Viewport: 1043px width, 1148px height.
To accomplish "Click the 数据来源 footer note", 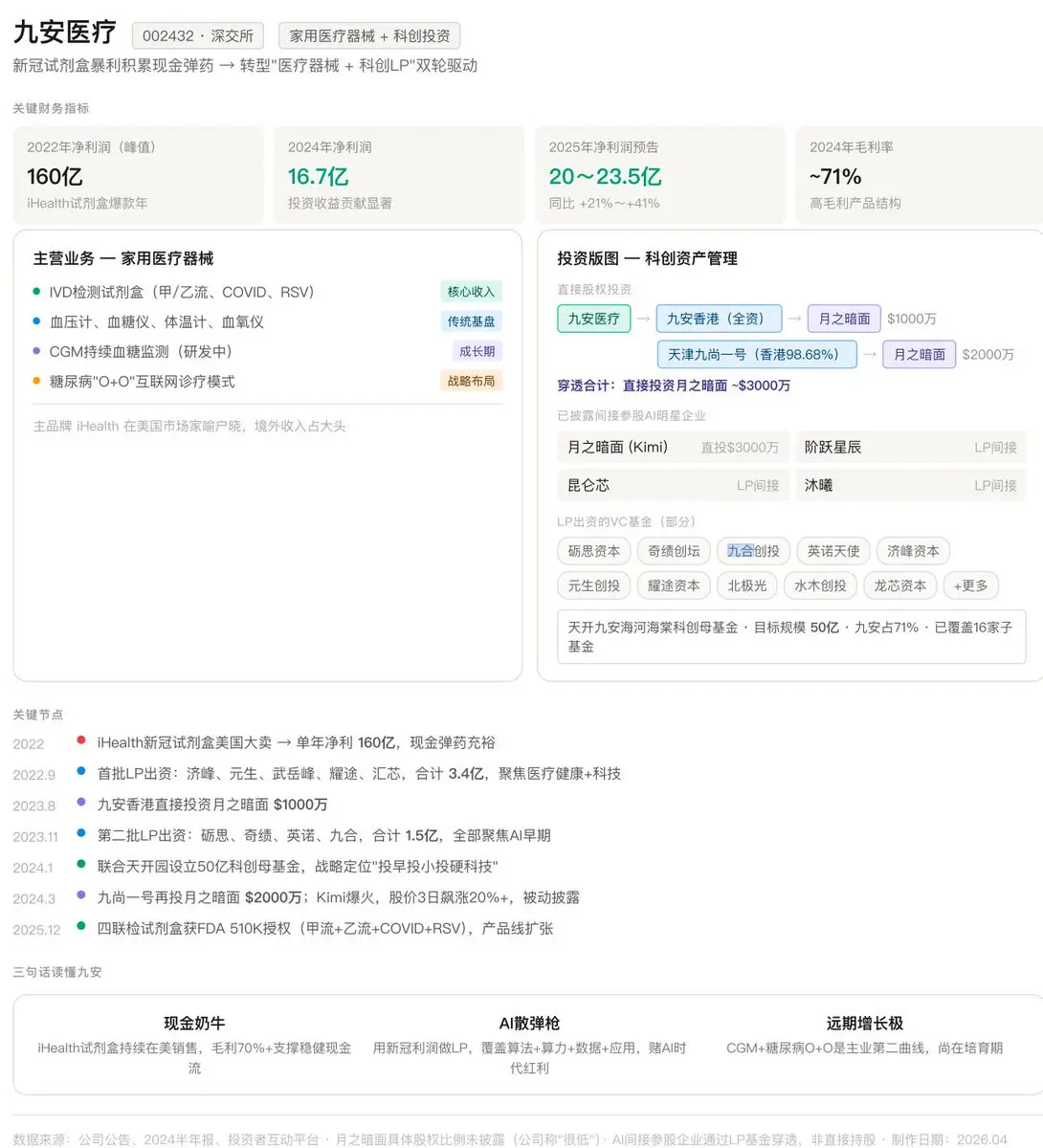I will (510, 1139).
